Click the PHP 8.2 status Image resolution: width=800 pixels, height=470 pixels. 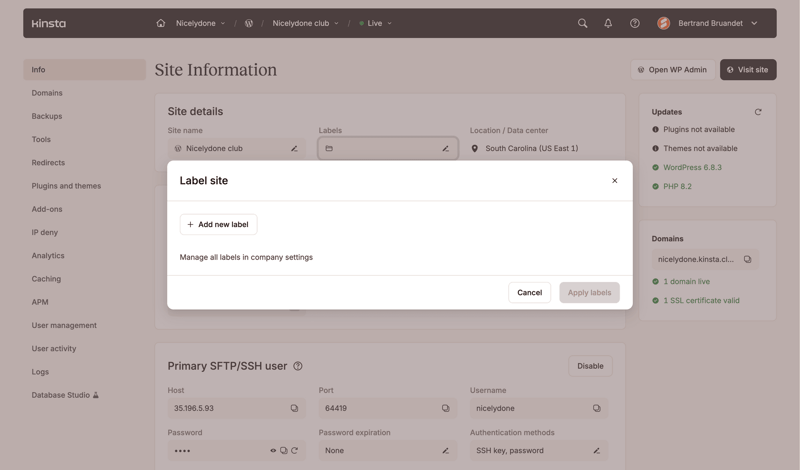pos(672,186)
